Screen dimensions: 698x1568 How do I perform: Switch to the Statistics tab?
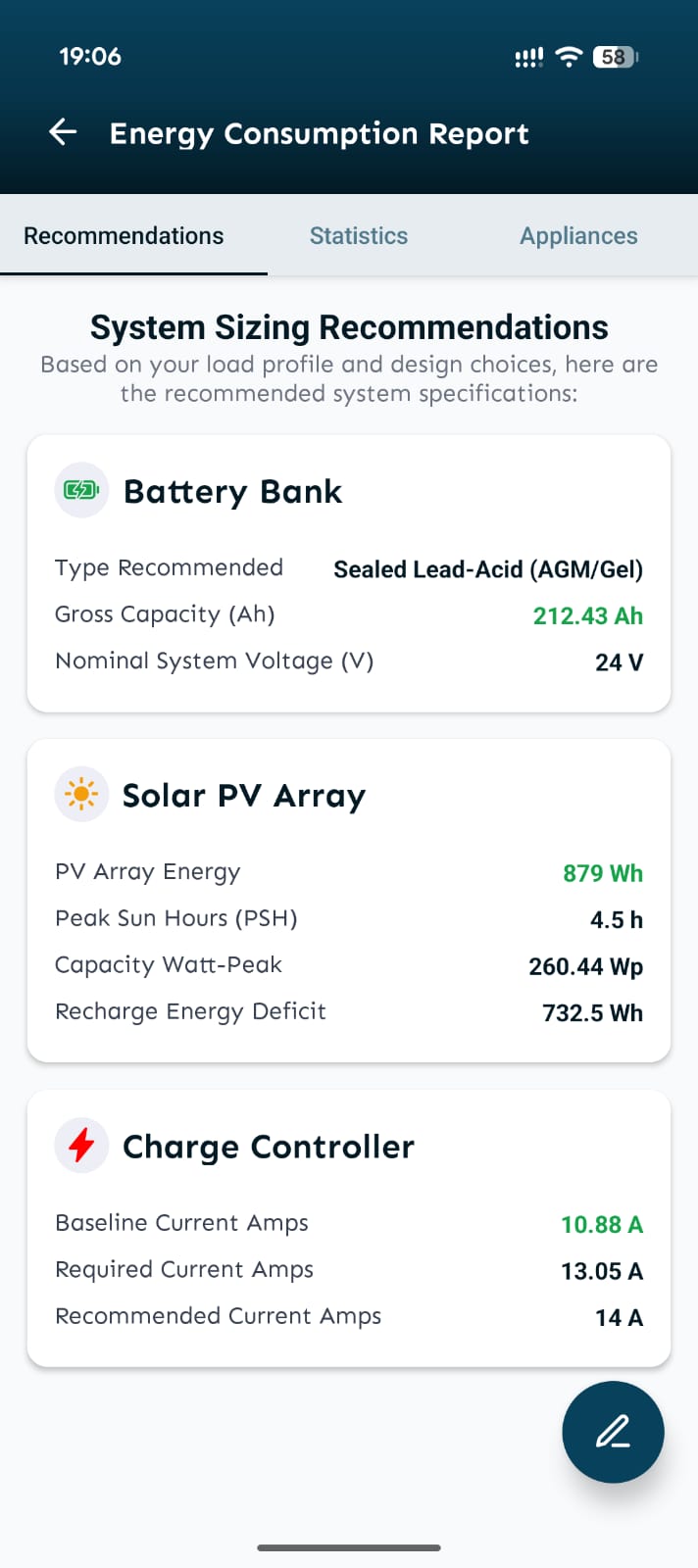pyautogui.click(x=359, y=236)
